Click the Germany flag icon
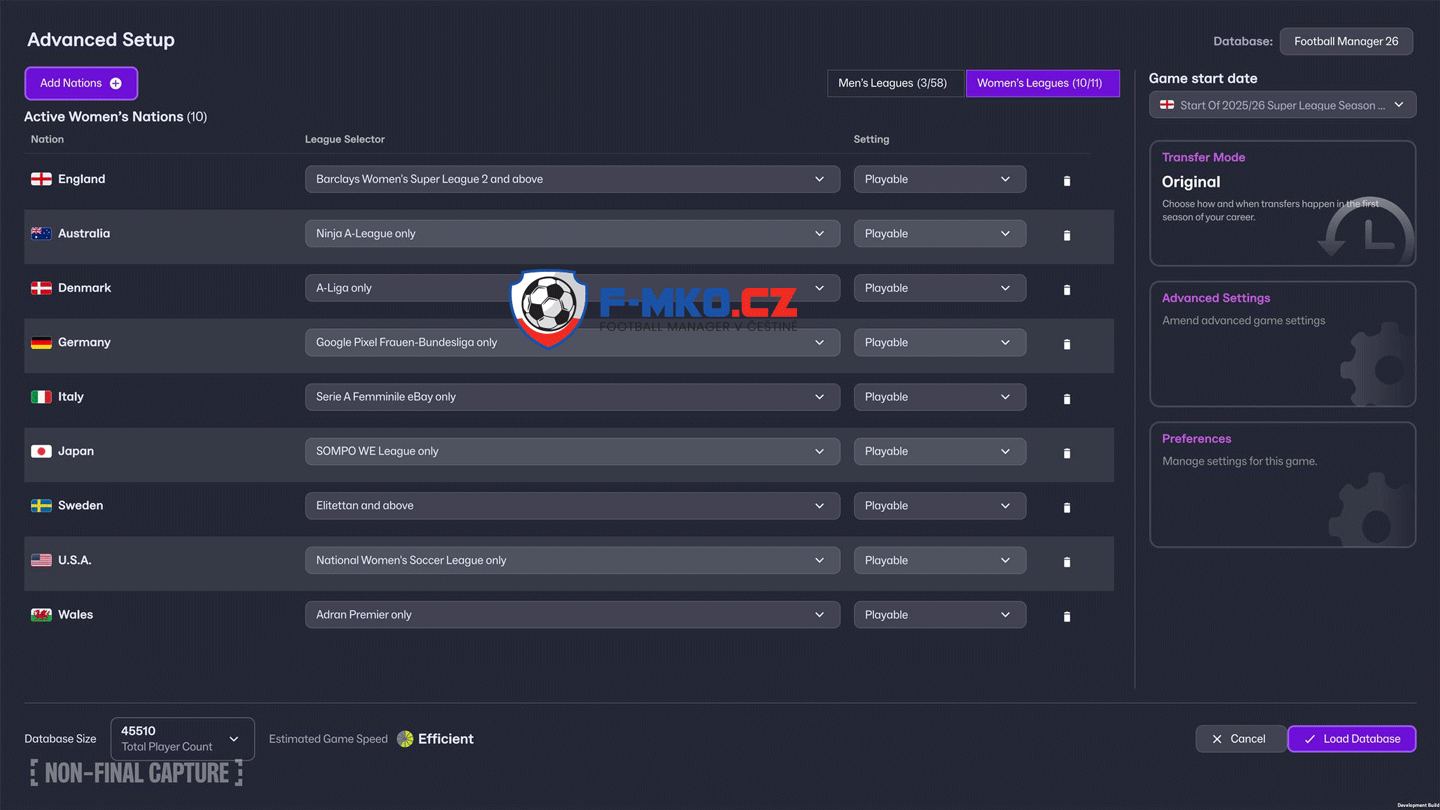Image resolution: width=1440 pixels, height=810 pixels. (41, 342)
